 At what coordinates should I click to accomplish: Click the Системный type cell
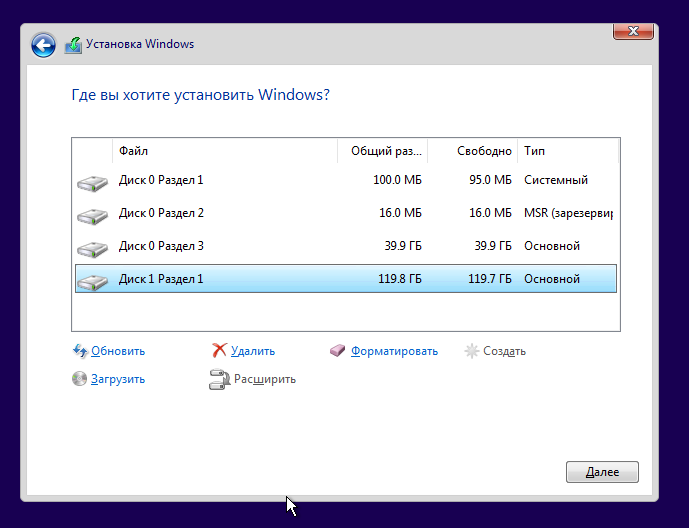556,180
